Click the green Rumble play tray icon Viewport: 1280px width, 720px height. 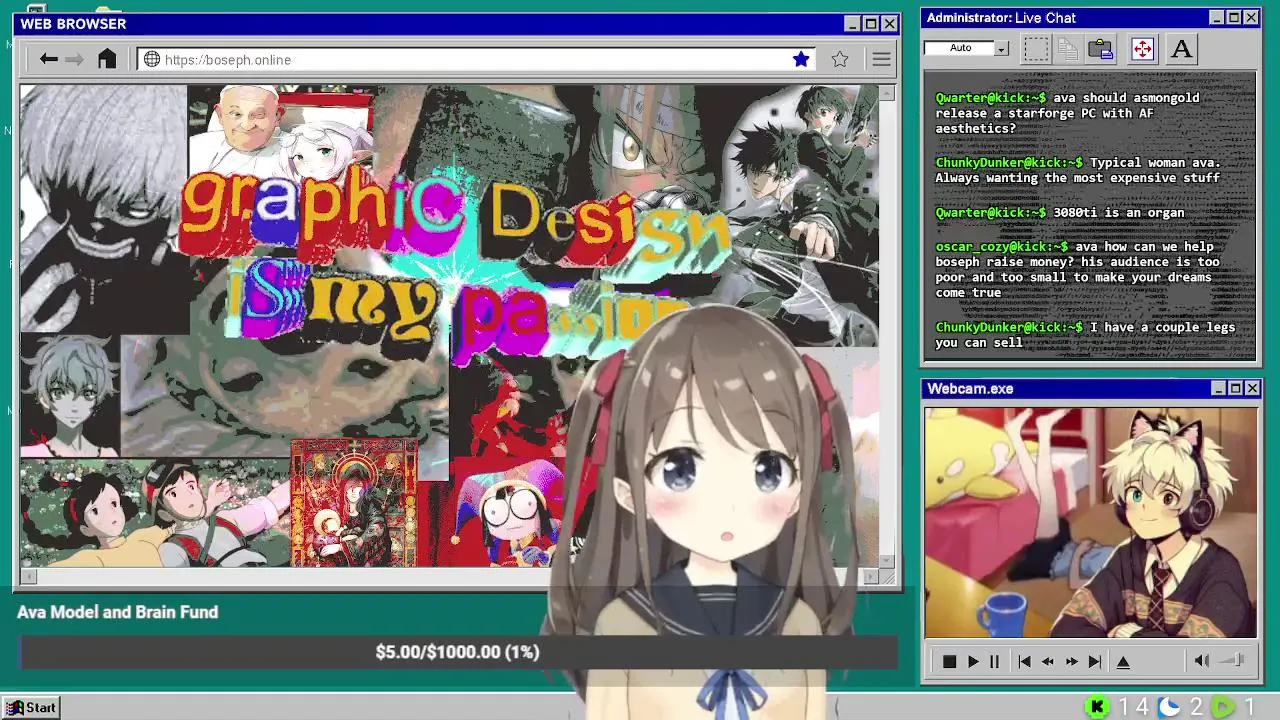coord(1223,707)
